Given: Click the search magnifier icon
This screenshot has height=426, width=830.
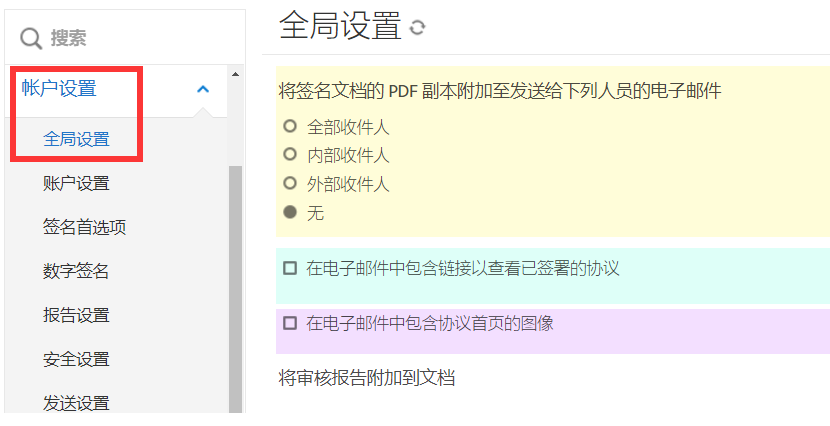Looking at the screenshot, I should [x=31, y=38].
